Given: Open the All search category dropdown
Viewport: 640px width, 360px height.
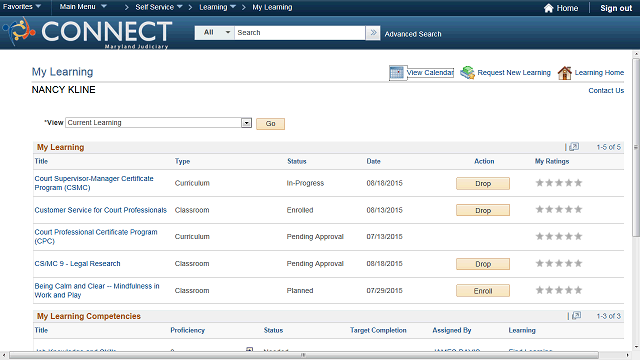Looking at the screenshot, I should pos(215,33).
